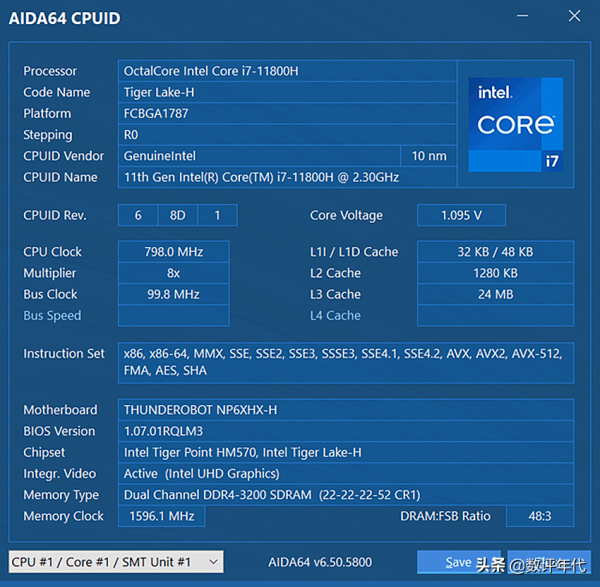This screenshot has height=587, width=600.
Task: Select the Core Voltage value 1.095 V
Action: [461, 215]
